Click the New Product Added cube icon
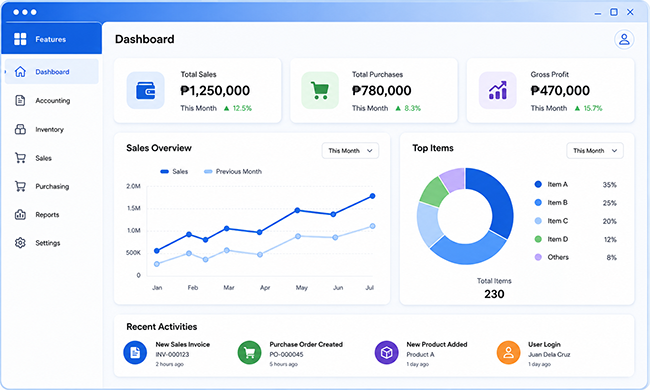The height and width of the screenshot is (390, 650). tap(386, 353)
